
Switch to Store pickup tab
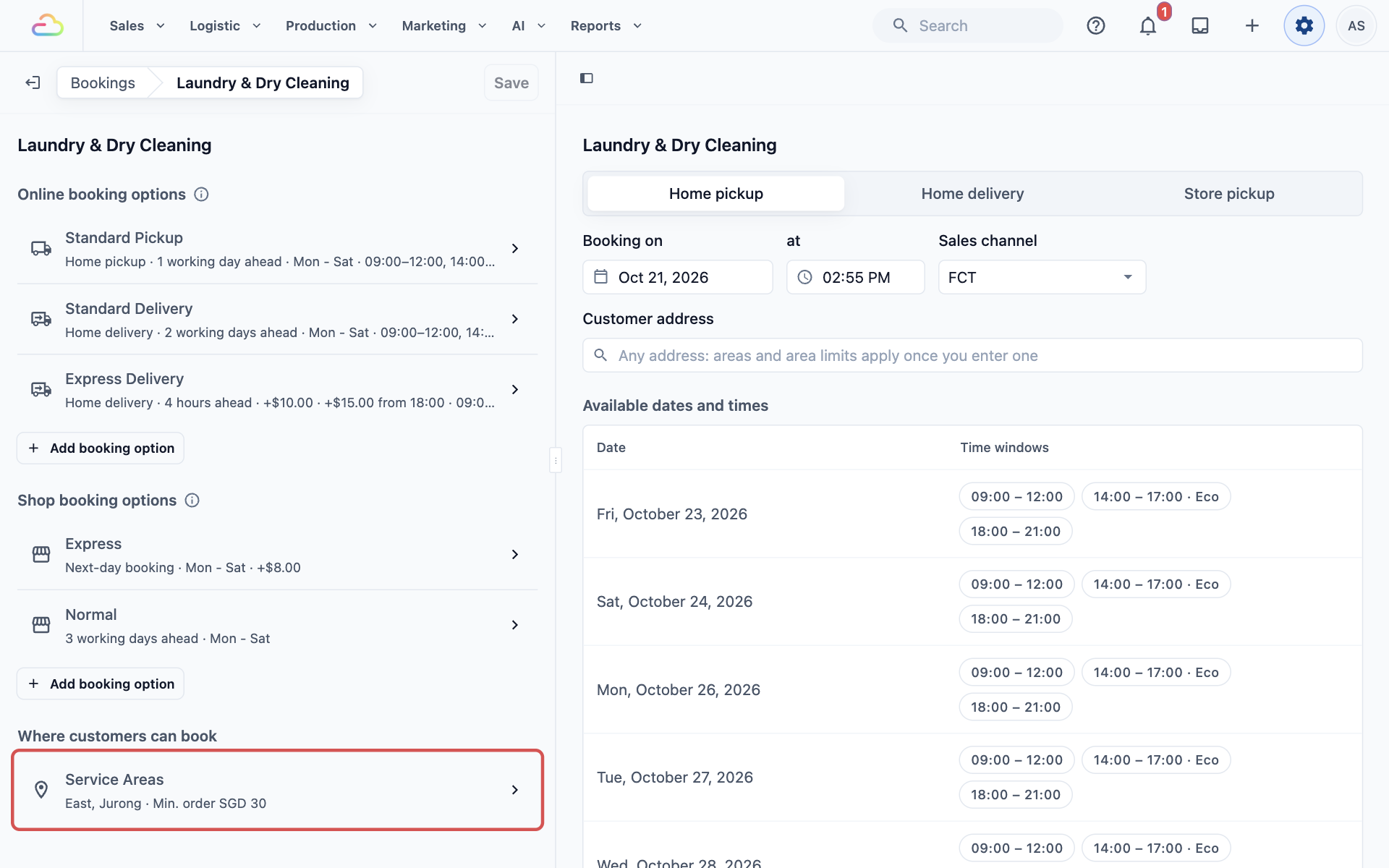tap(1229, 194)
